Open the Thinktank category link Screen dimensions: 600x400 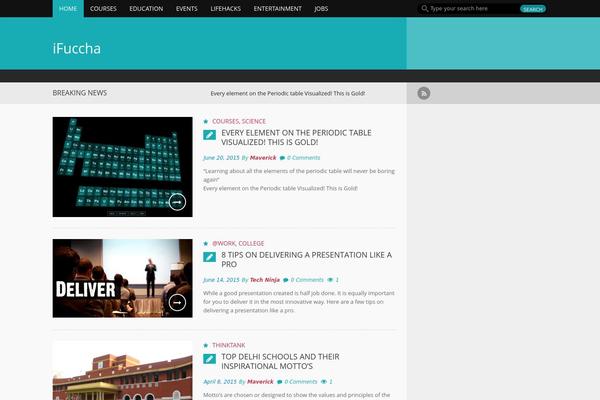point(229,345)
